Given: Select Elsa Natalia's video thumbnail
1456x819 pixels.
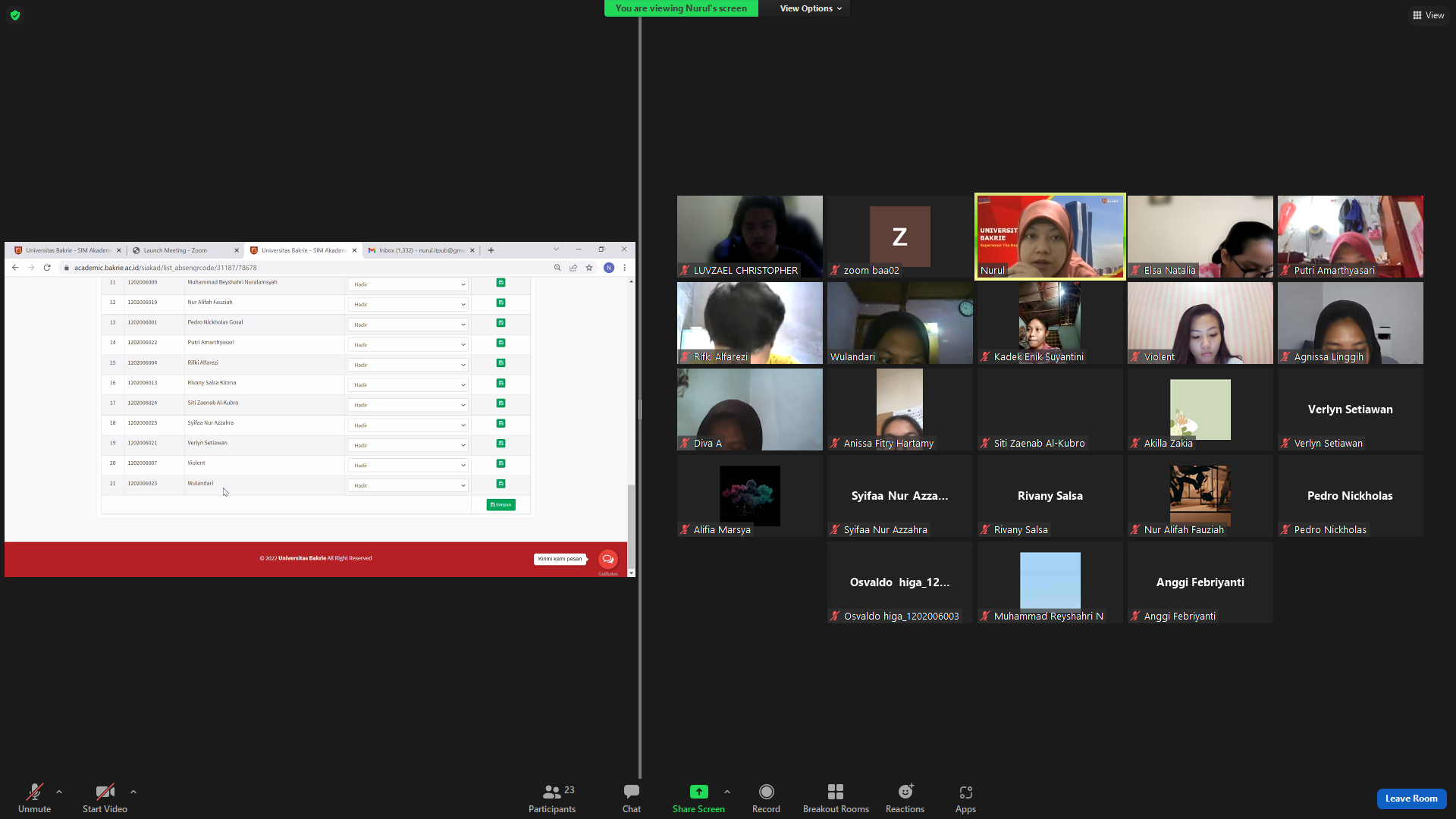Looking at the screenshot, I should 1200,237.
